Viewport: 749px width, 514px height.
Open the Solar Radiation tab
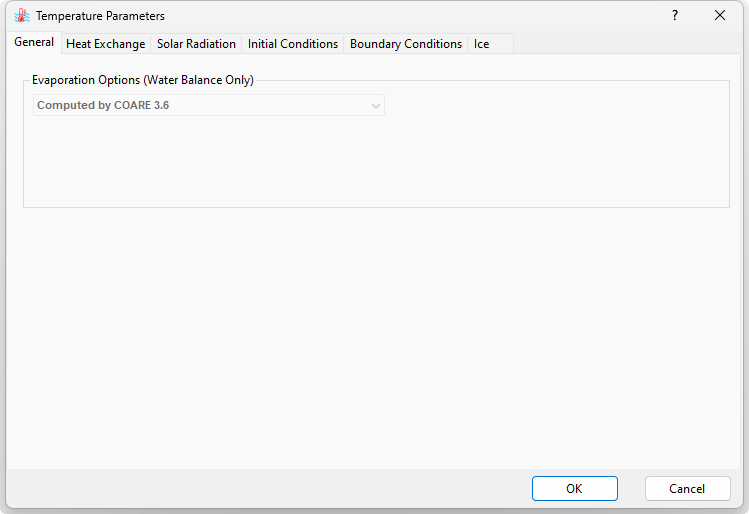tap(196, 44)
